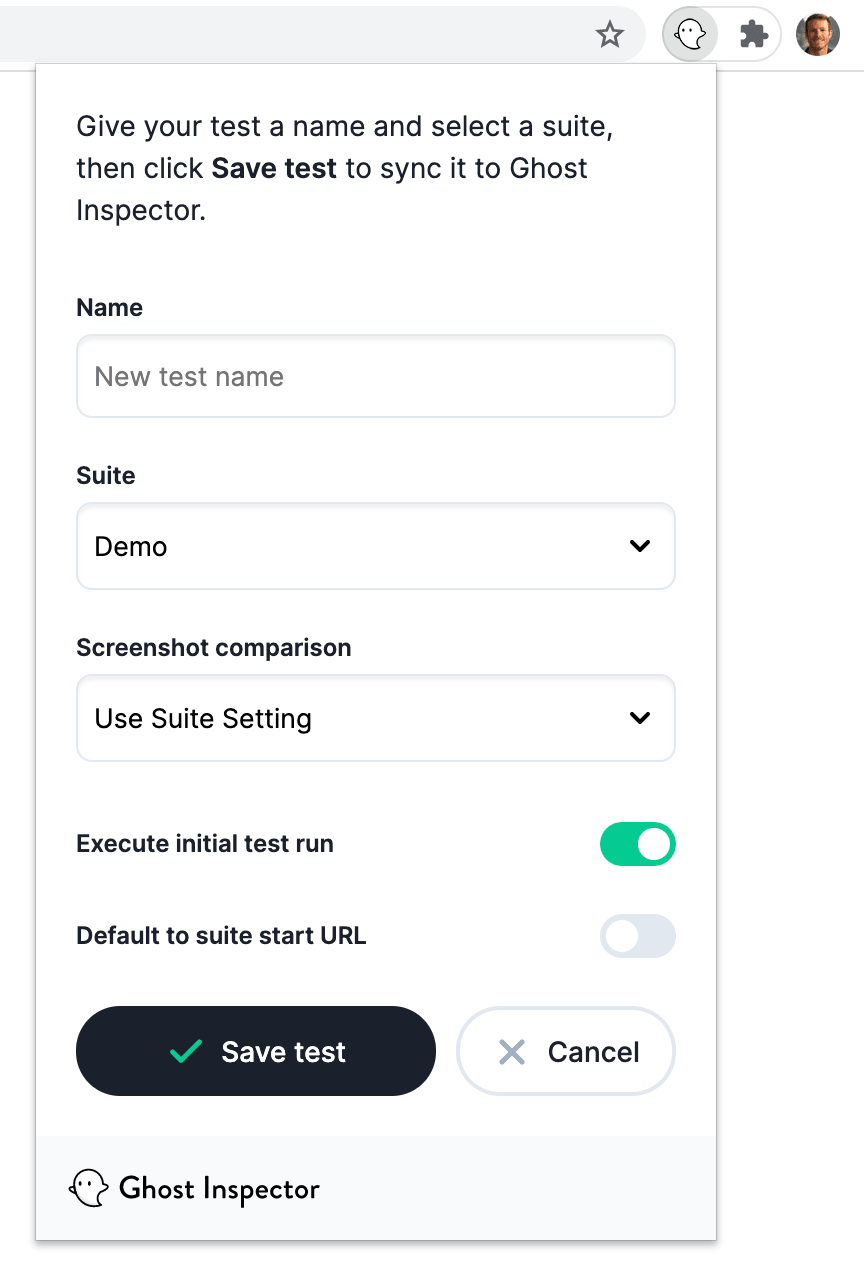Viewport: 864px width, 1282px height.
Task: Click the browser extensions puzzle piece icon
Action: point(753,33)
